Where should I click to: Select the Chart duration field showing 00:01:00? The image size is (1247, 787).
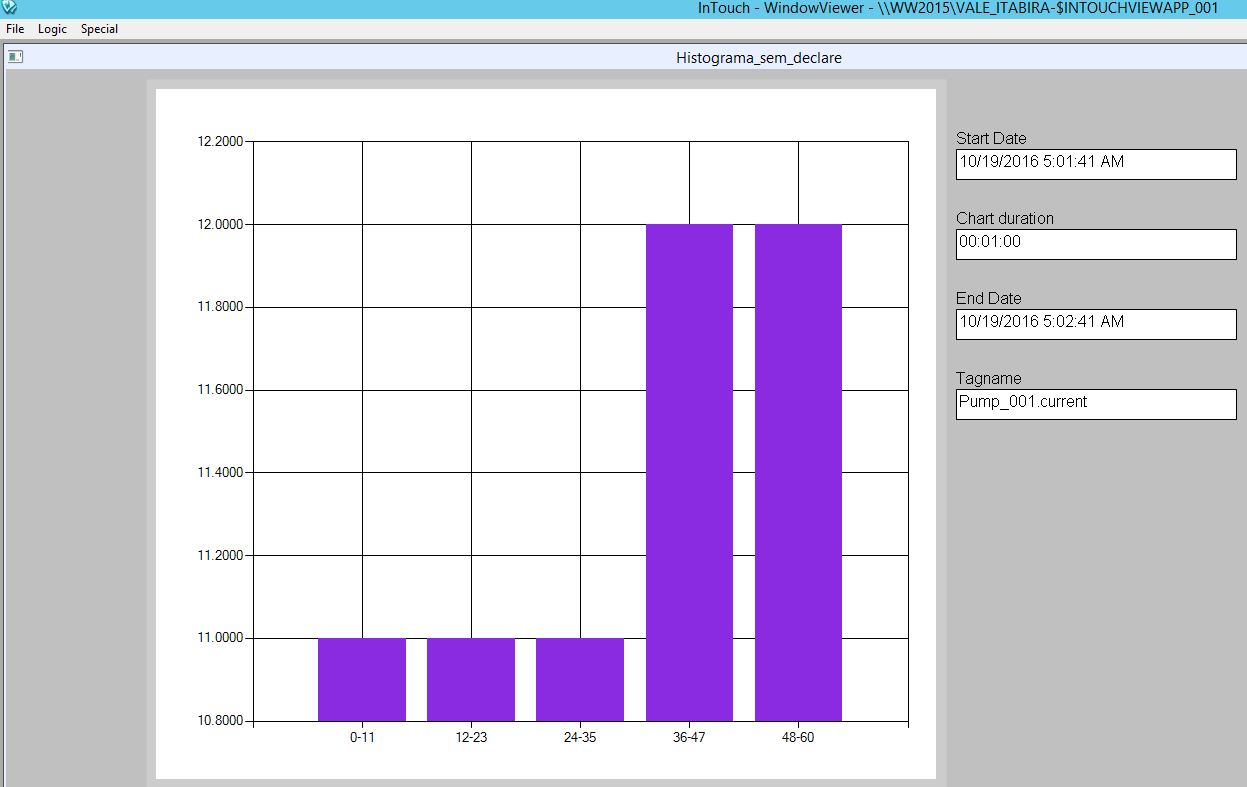(1095, 243)
